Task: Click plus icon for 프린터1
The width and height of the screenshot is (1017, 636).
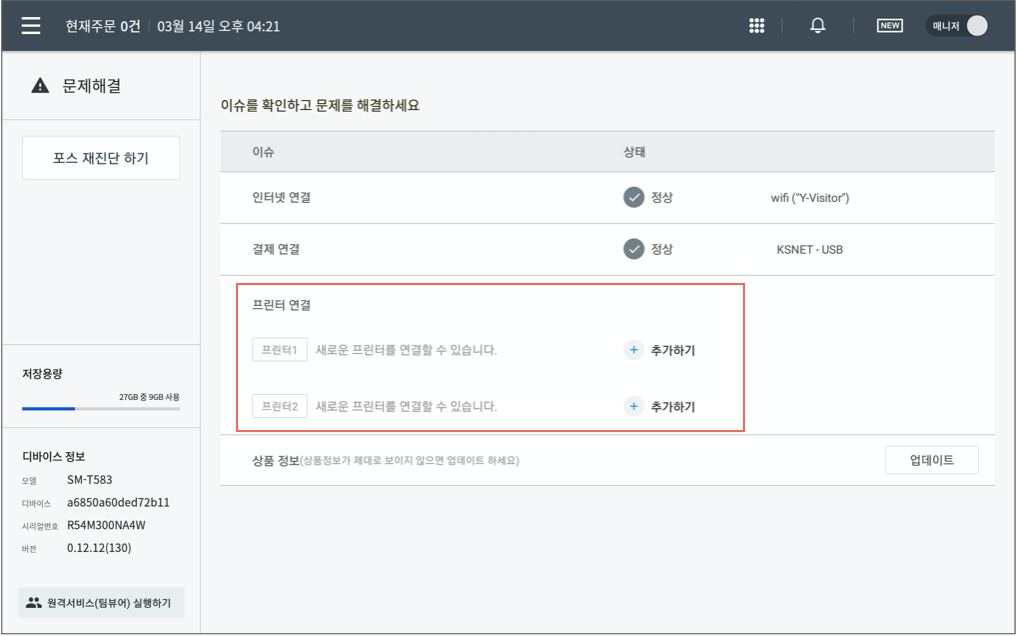Action: point(634,350)
